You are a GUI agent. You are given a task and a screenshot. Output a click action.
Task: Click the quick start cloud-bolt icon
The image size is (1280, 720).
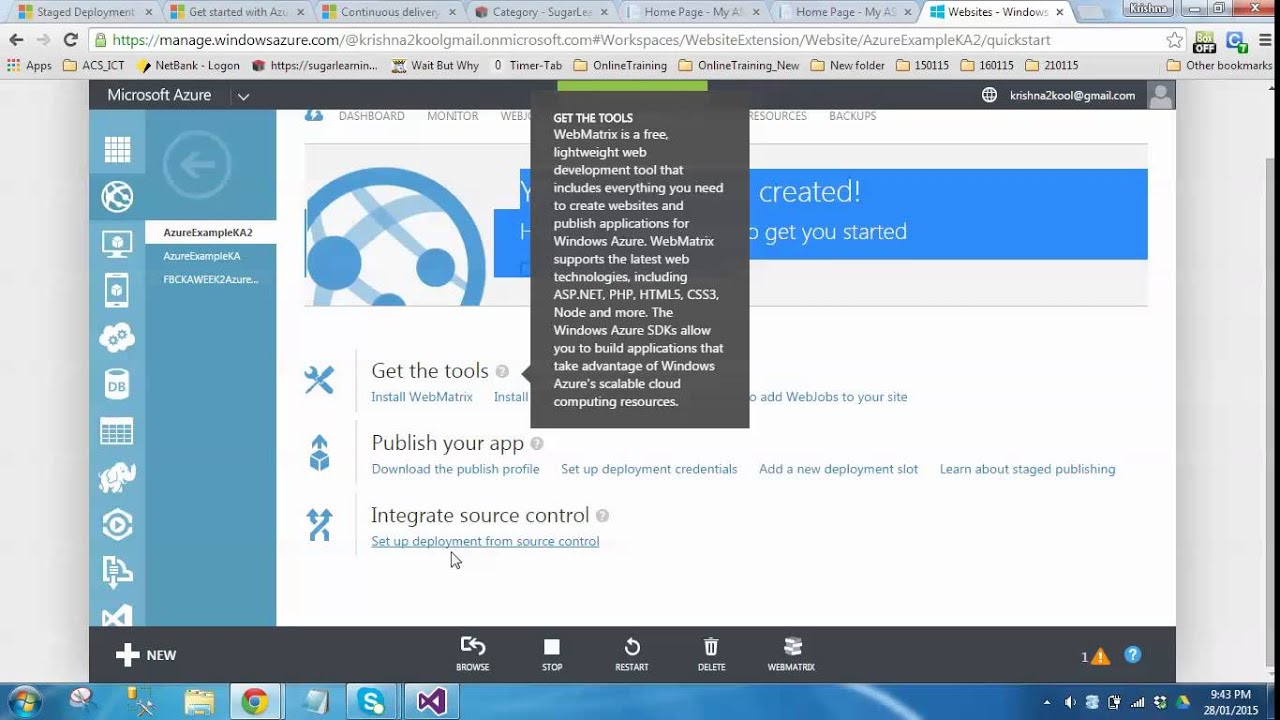[x=314, y=115]
